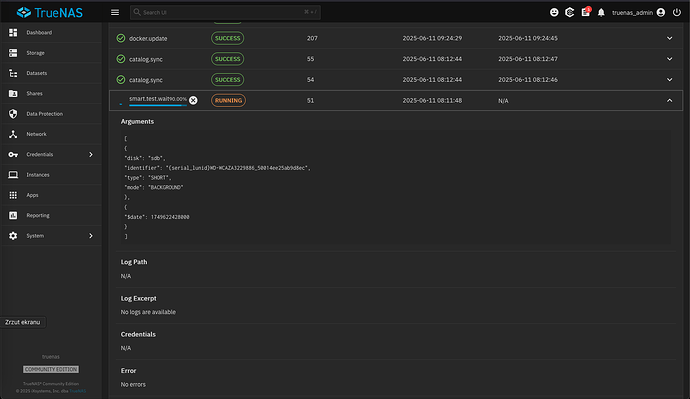This screenshot has width=690, height=399.
Task: Expand the catalog.sync job with ID 55
Action: tap(669, 59)
